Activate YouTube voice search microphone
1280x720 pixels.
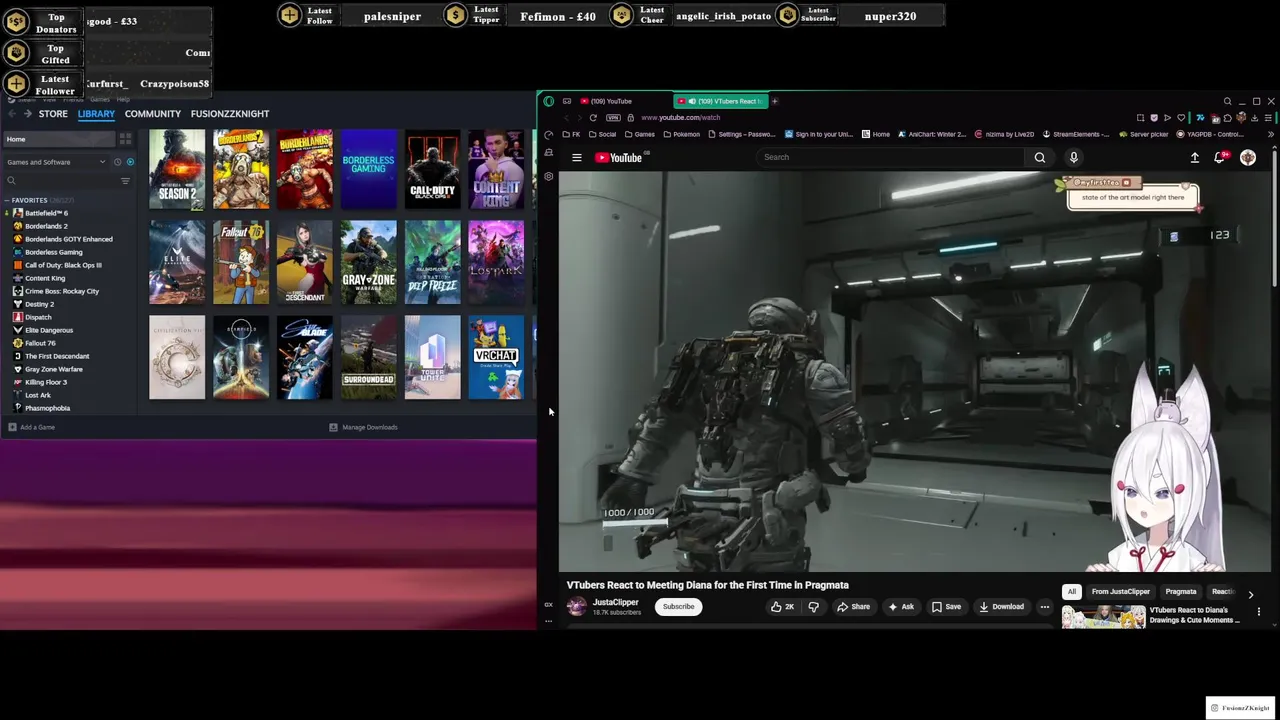1074,157
